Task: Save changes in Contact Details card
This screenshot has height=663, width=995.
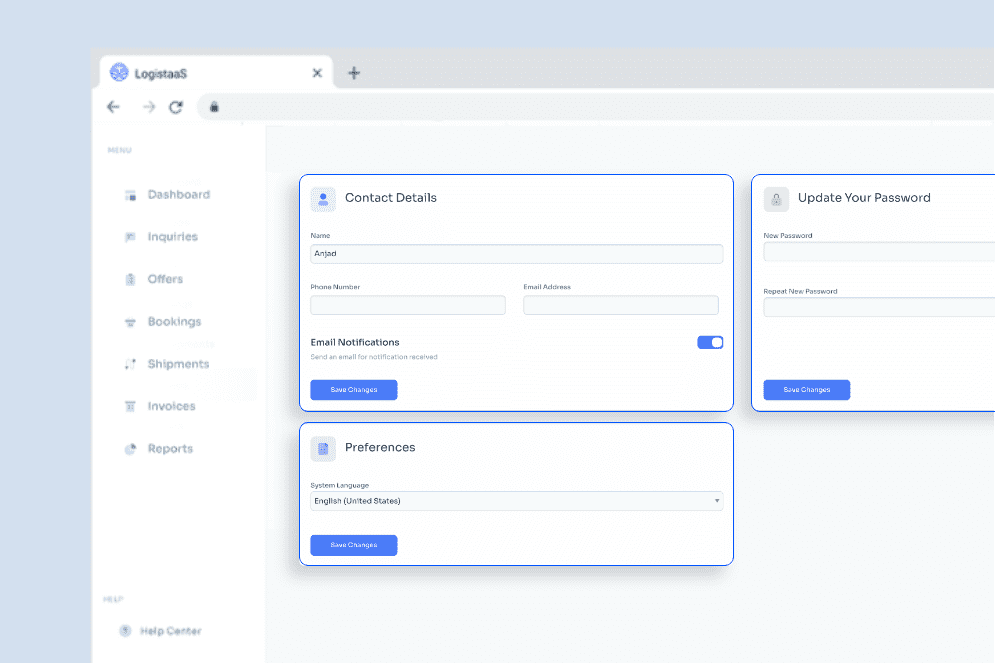Action: [x=353, y=390]
